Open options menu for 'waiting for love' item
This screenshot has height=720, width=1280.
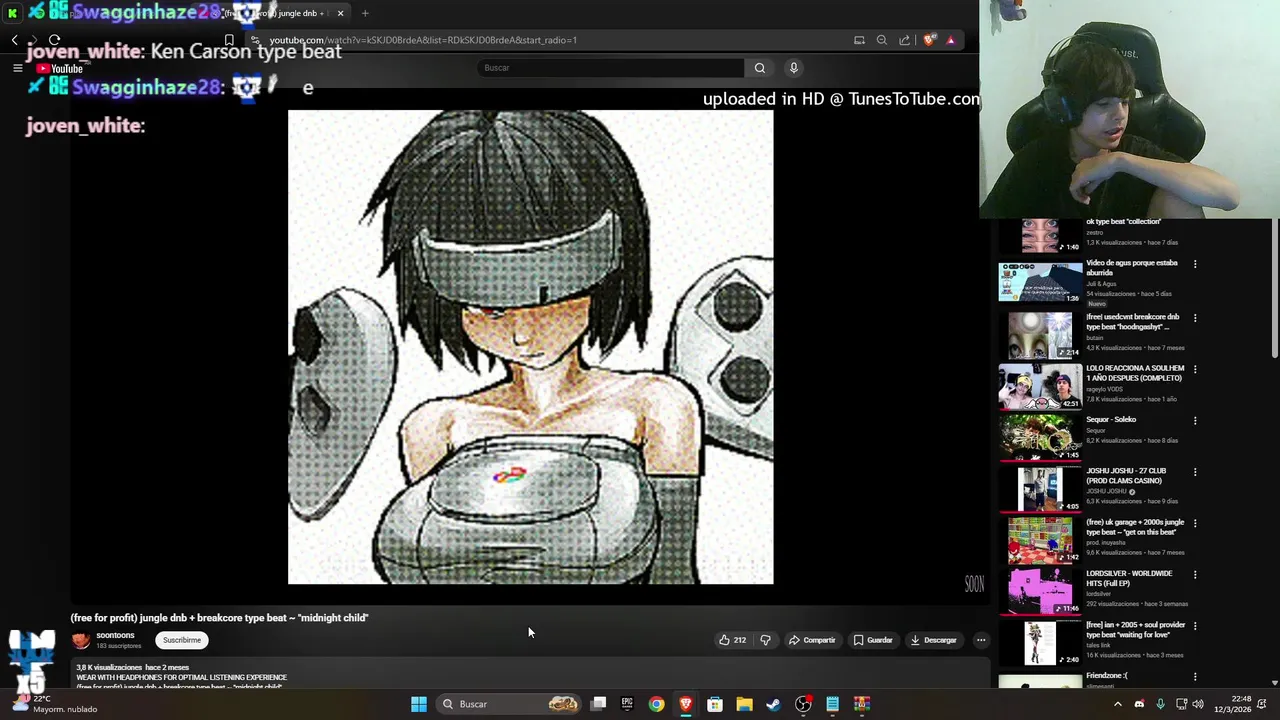click(1195, 626)
